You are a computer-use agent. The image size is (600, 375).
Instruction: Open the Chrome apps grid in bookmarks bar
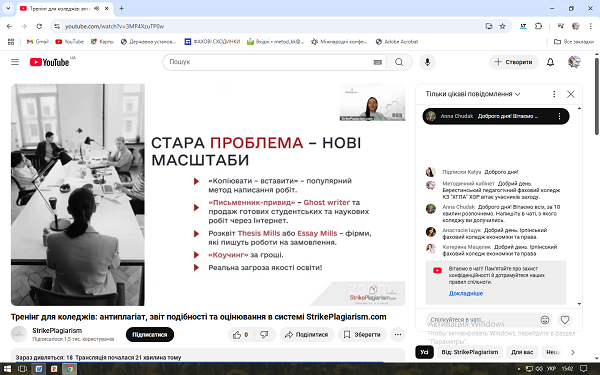(11, 42)
